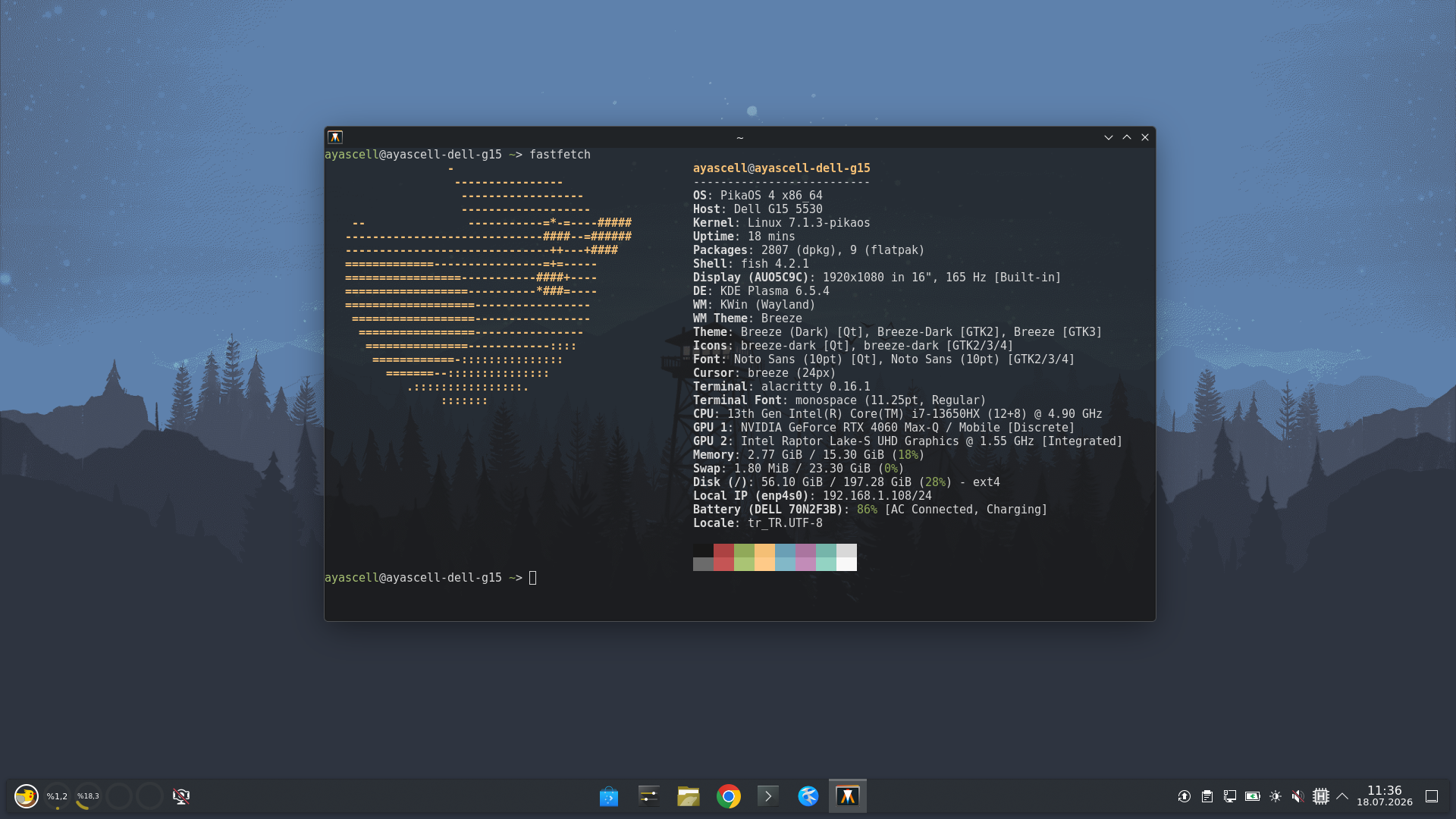Click the terminal prompt cursor line
The width and height of the screenshot is (1456, 819).
[x=431, y=578]
